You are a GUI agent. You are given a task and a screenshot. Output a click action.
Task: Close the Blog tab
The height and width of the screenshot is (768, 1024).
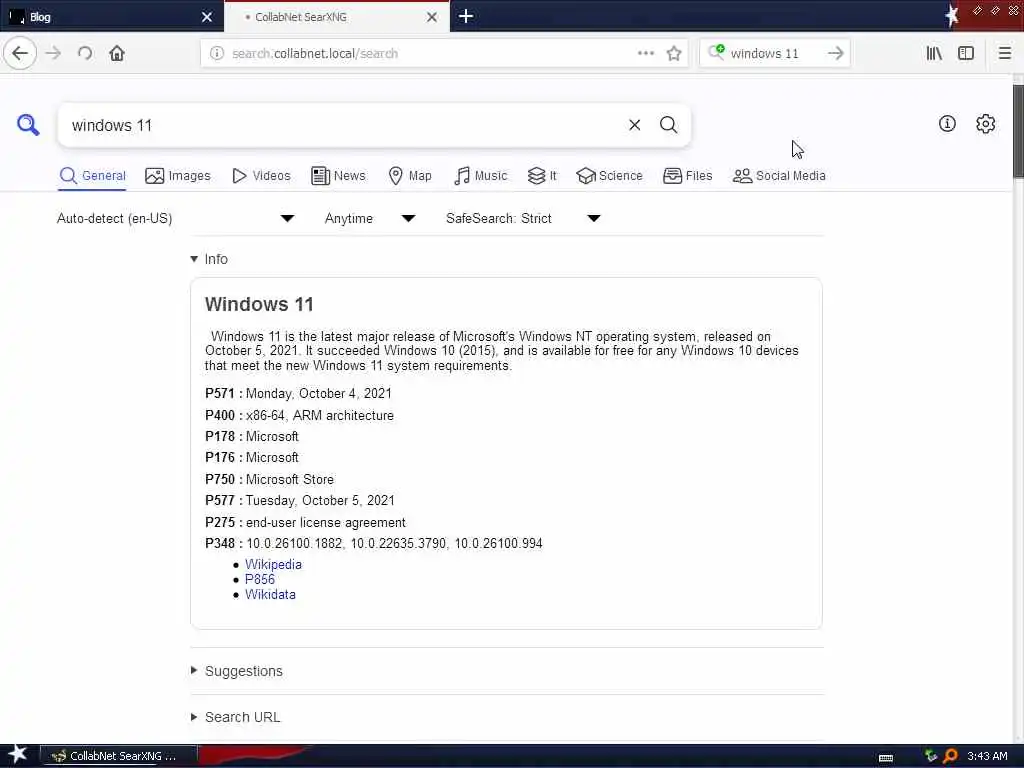207,17
